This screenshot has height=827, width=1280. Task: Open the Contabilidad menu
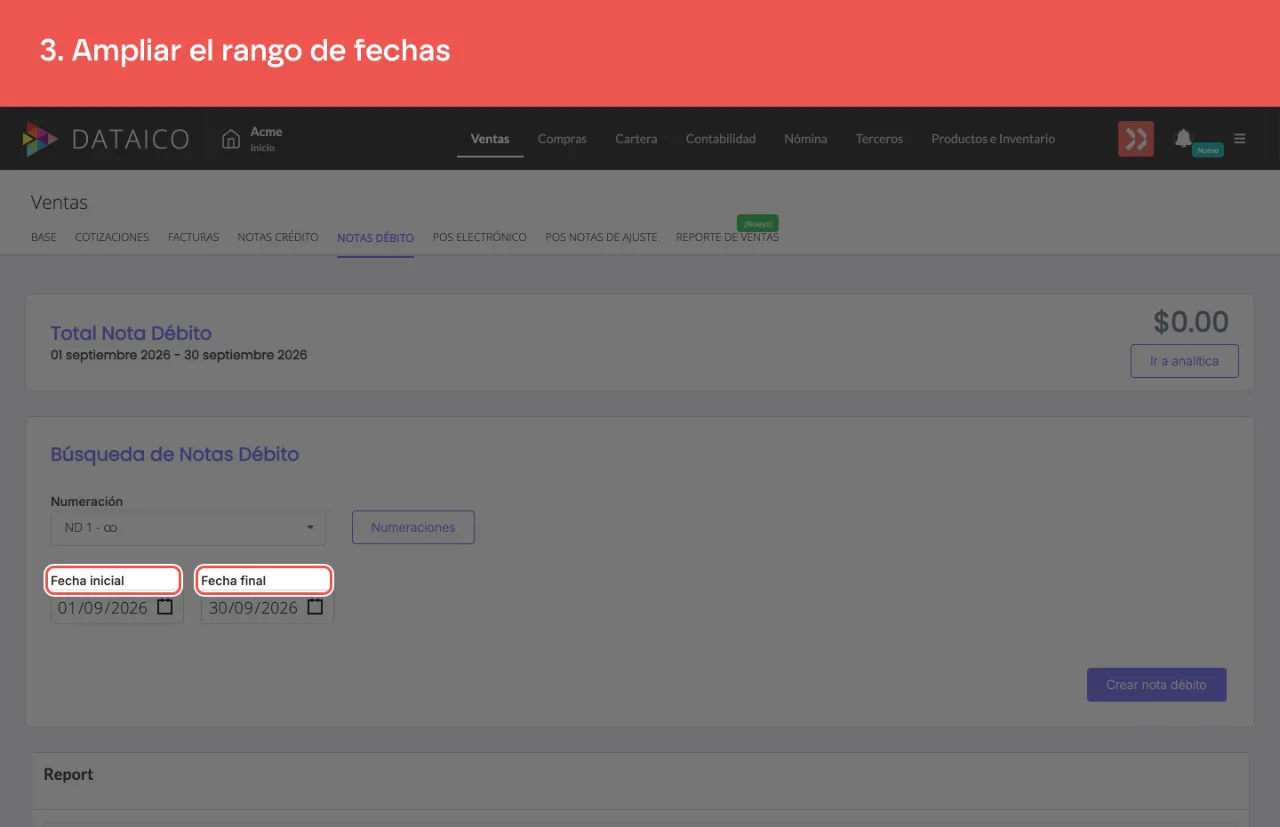(x=721, y=139)
